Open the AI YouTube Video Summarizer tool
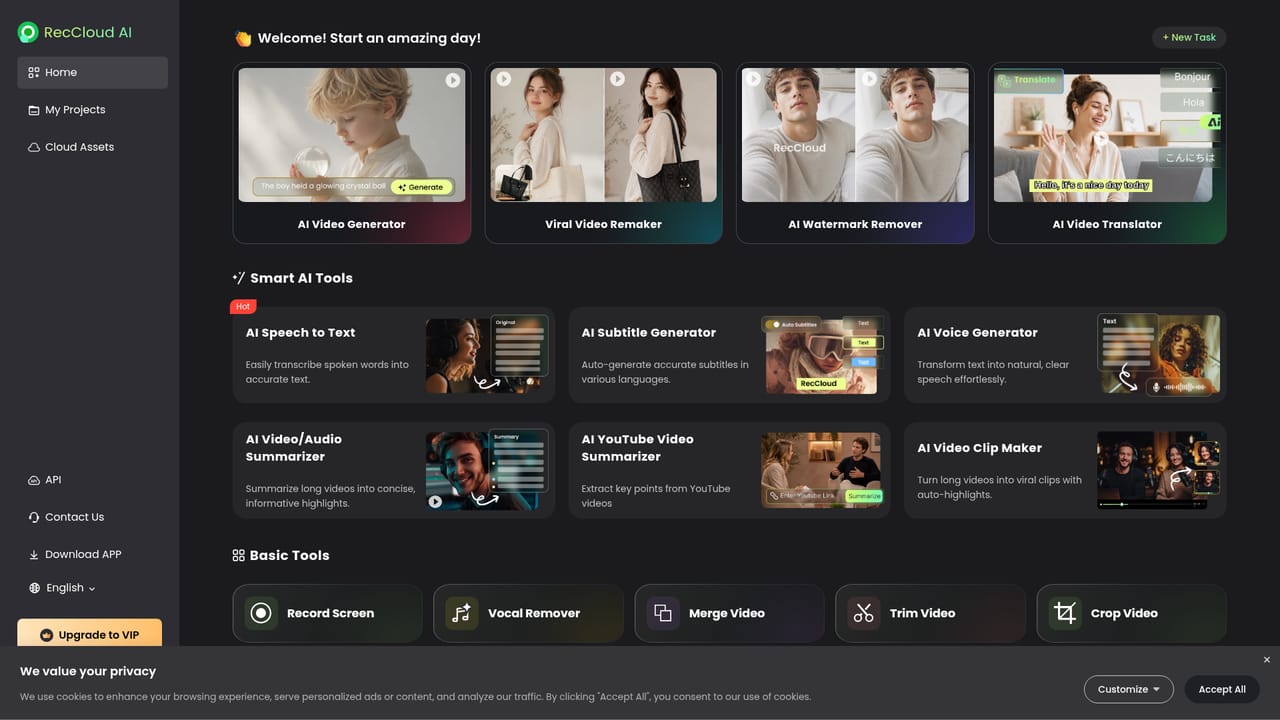The height and width of the screenshot is (720, 1280). click(729, 470)
